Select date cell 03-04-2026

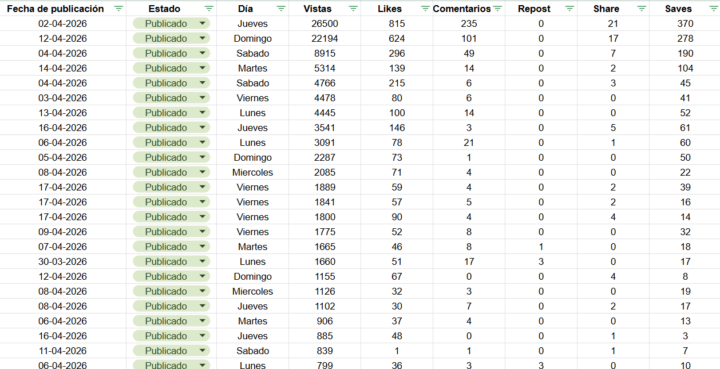tap(63, 98)
